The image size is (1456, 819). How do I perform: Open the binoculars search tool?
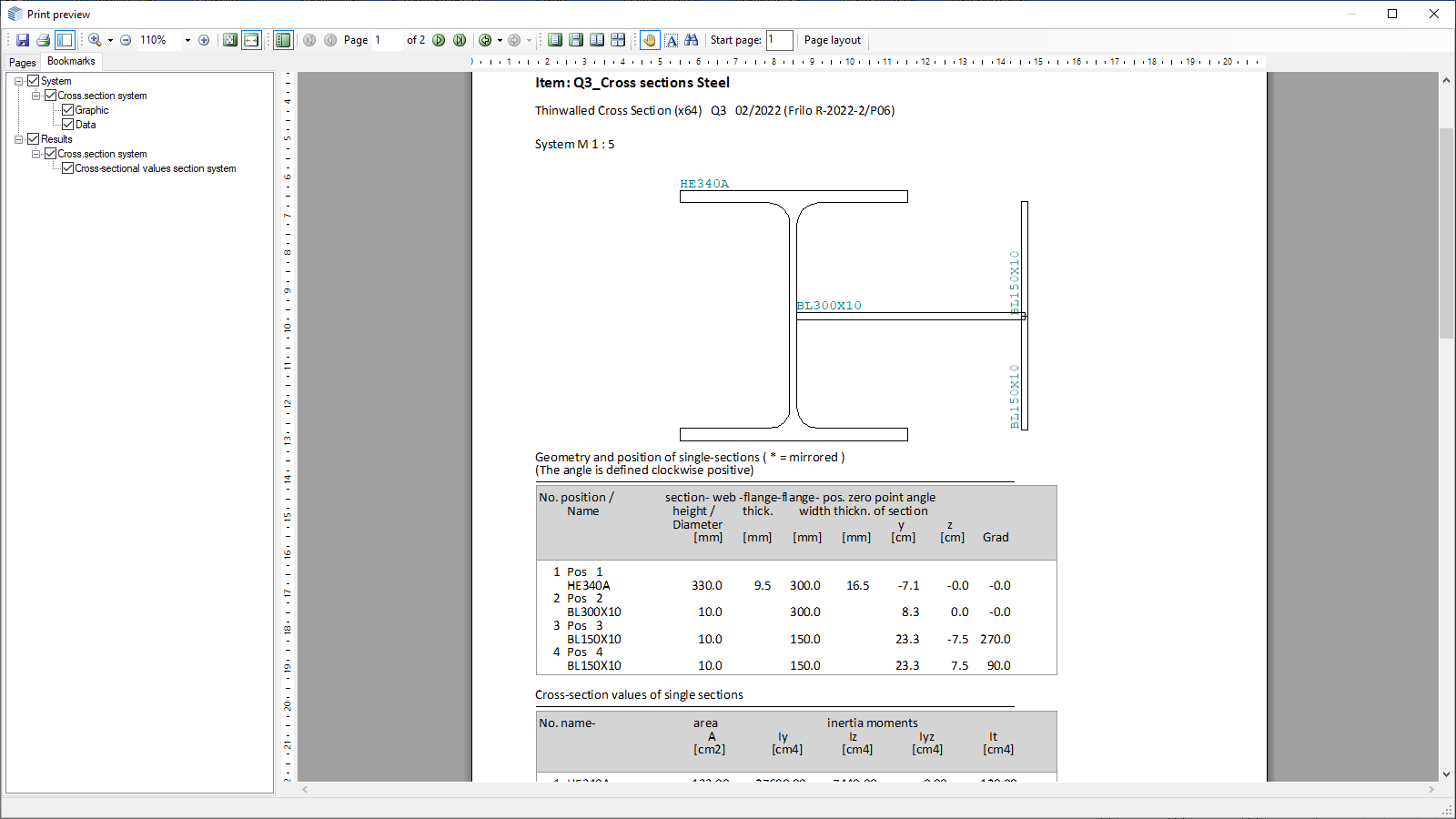click(x=692, y=40)
